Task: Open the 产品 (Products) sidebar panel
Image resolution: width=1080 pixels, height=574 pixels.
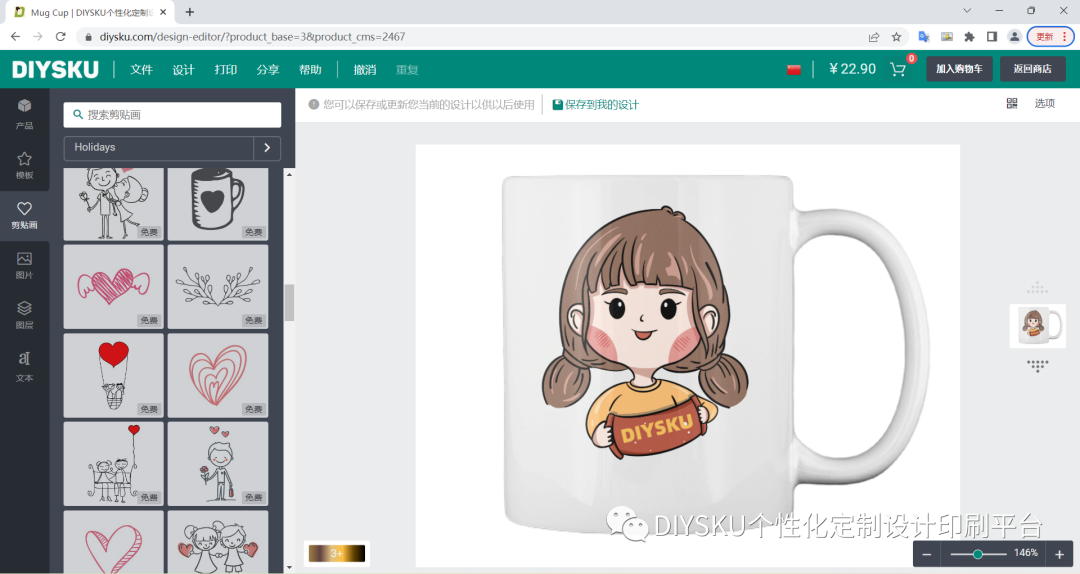Action: 24,114
